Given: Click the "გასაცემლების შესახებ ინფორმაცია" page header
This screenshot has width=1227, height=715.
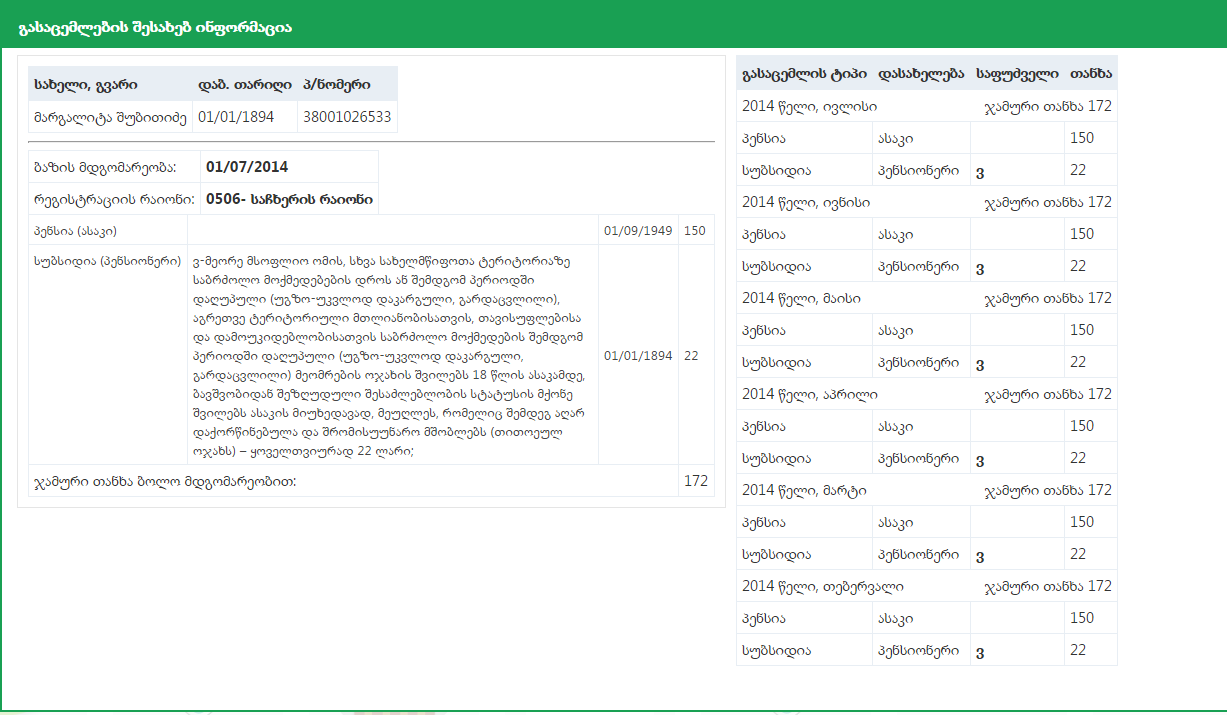Looking at the screenshot, I should pyautogui.click(x=155, y=28).
